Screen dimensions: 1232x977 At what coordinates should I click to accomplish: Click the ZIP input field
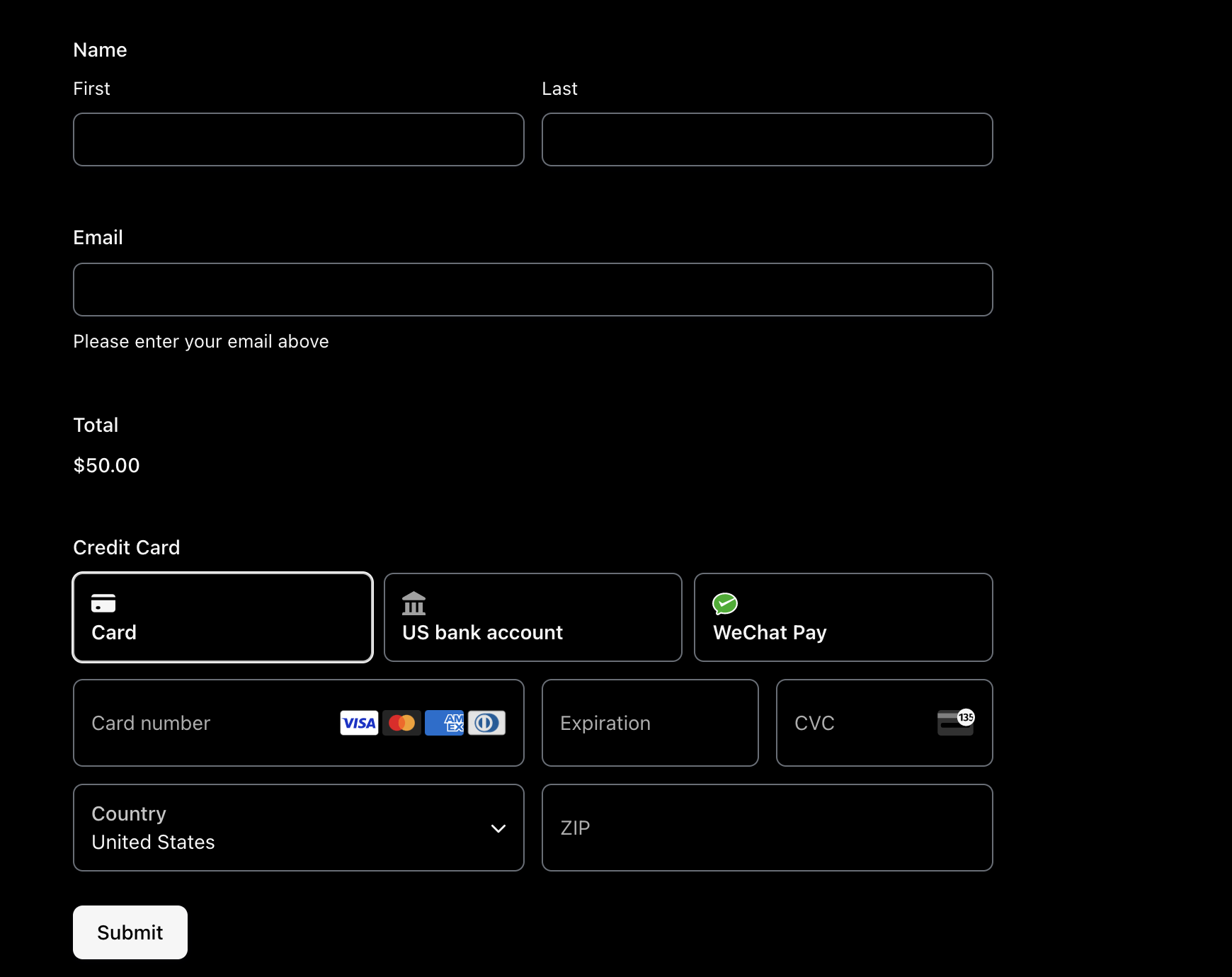(767, 828)
